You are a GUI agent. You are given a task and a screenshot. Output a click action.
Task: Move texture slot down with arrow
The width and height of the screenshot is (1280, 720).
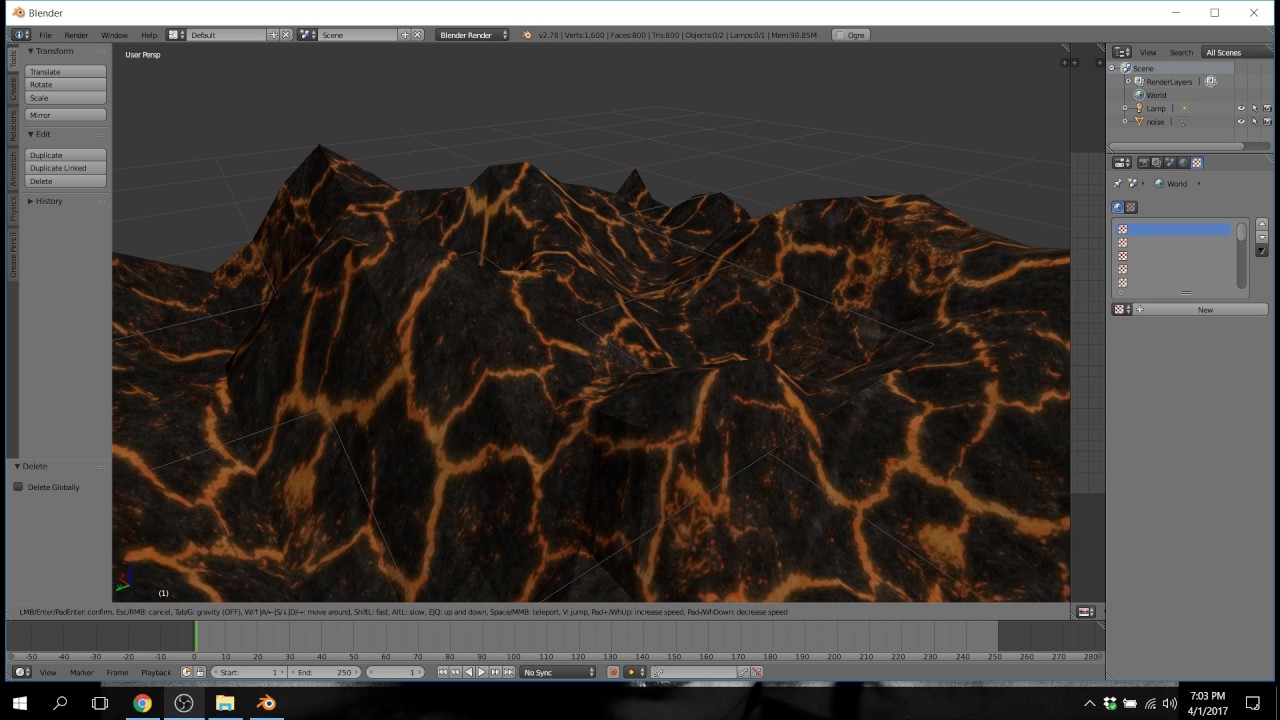click(1262, 237)
